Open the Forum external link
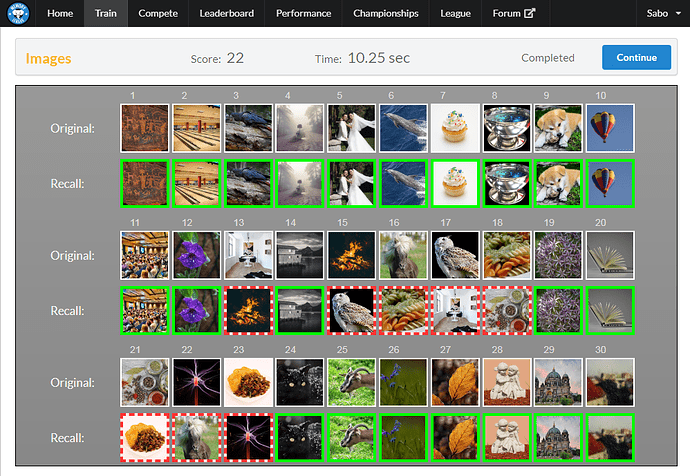 (514, 13)
